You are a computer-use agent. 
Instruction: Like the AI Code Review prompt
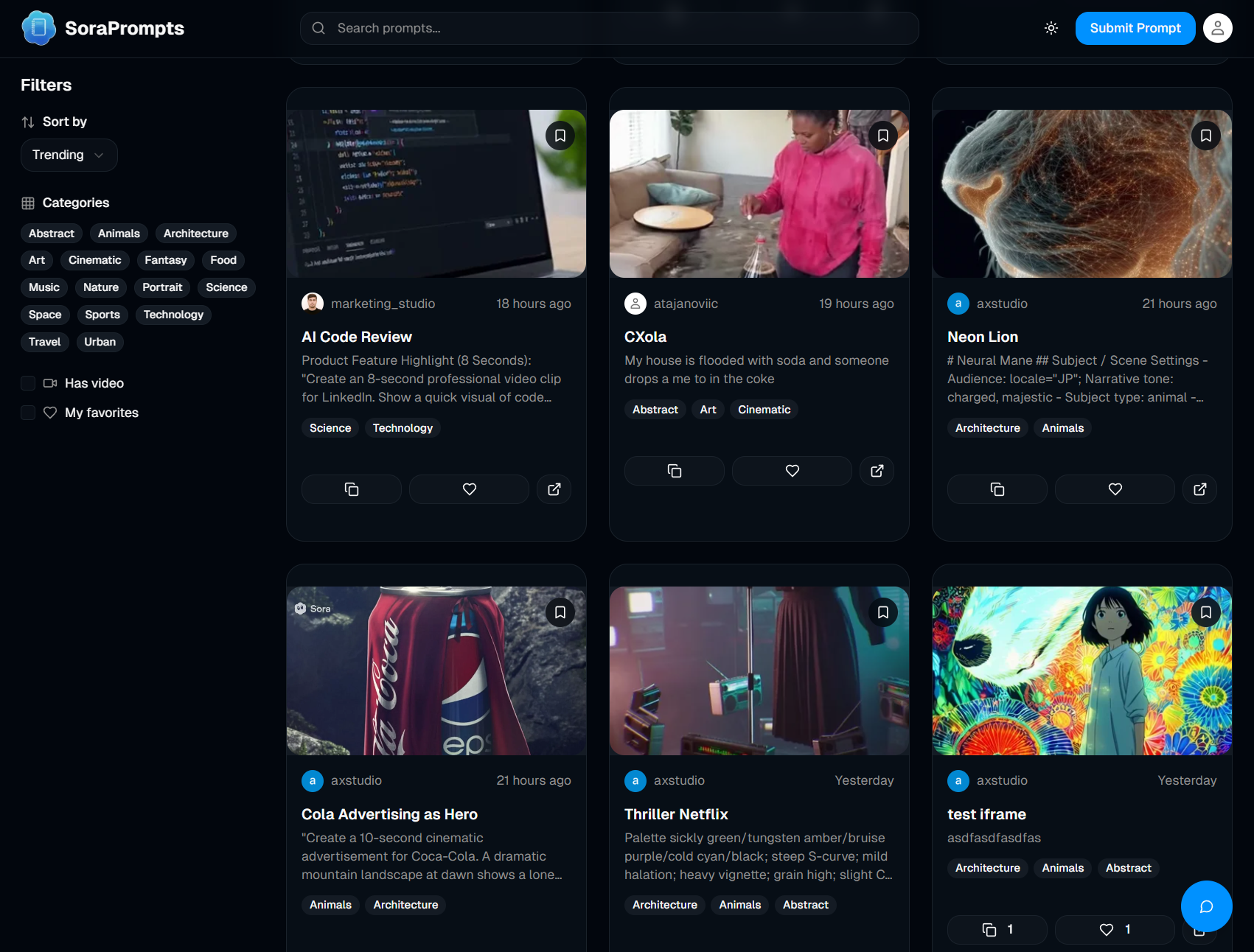[469, 489]
